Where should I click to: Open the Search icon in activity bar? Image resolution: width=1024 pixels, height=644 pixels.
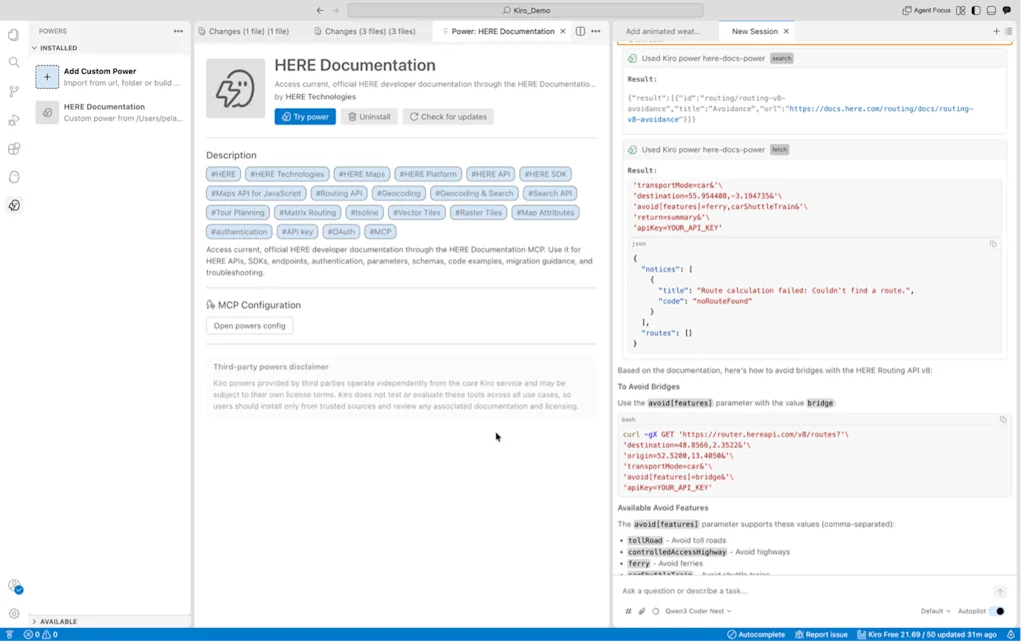(x=14, y=63)
